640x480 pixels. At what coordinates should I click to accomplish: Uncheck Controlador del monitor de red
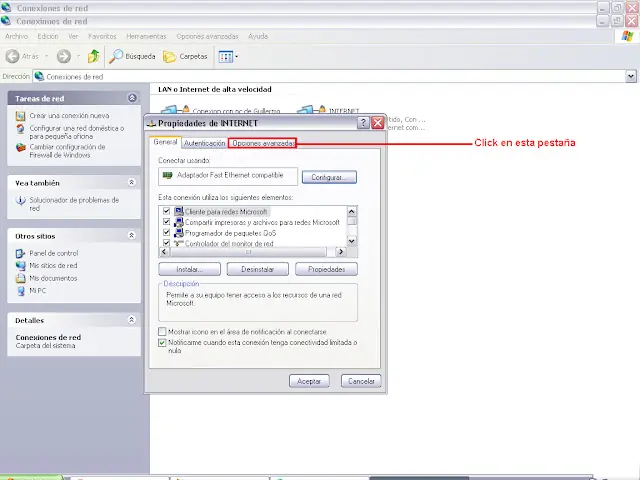point(166,242)
